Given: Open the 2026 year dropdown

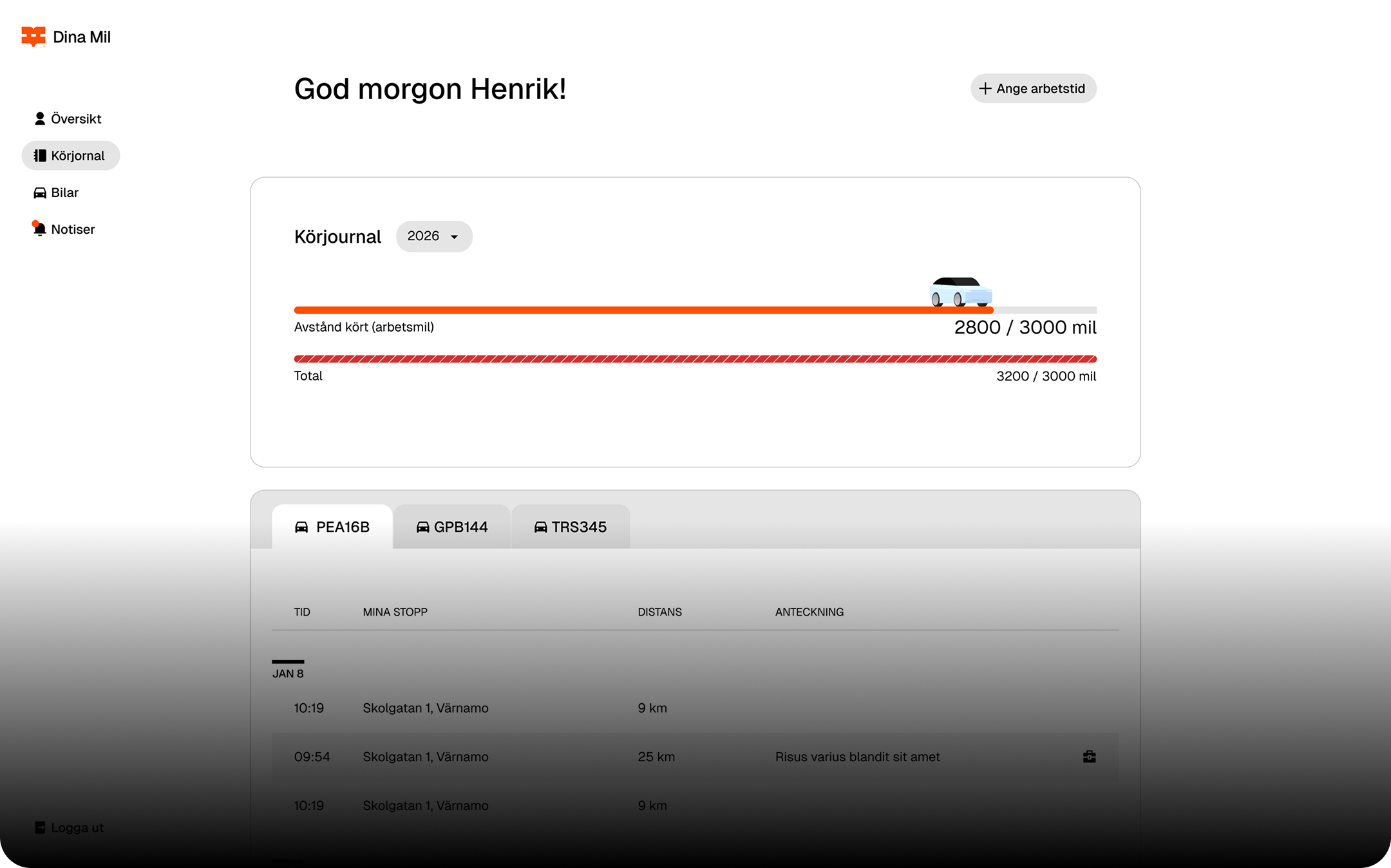Looking at the screenshot, I should 434,236.
